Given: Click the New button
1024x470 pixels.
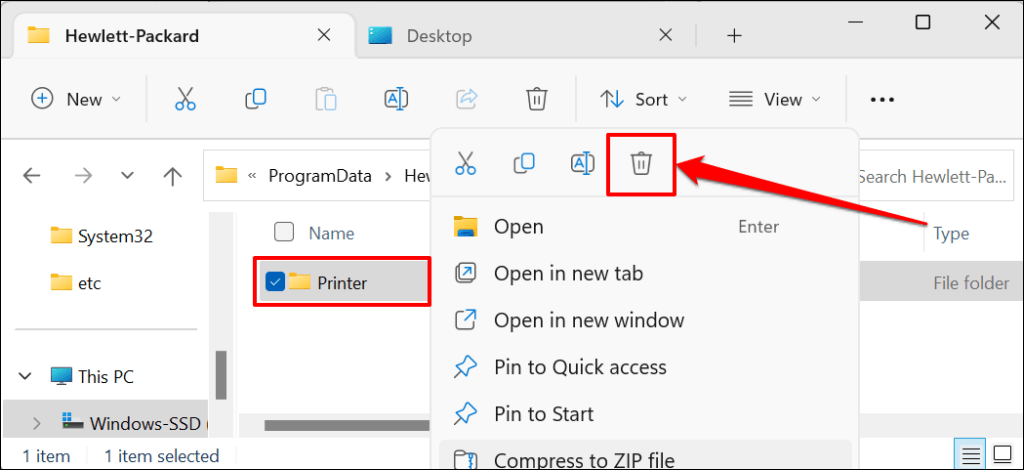Looking at the screenshot, I should pyautogui.click(x=76, y=99).
